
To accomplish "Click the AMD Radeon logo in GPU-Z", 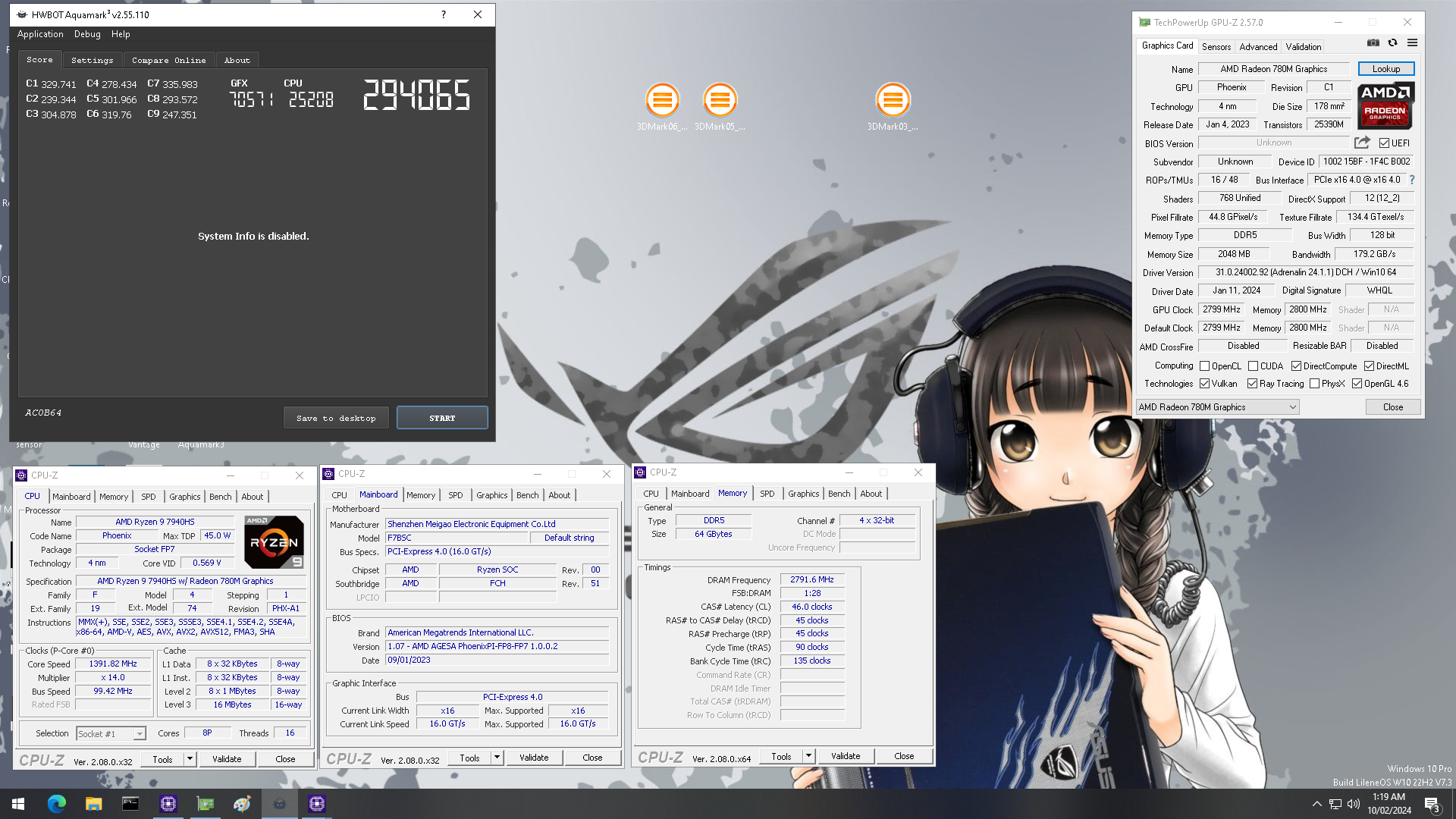I will 1385,105.
